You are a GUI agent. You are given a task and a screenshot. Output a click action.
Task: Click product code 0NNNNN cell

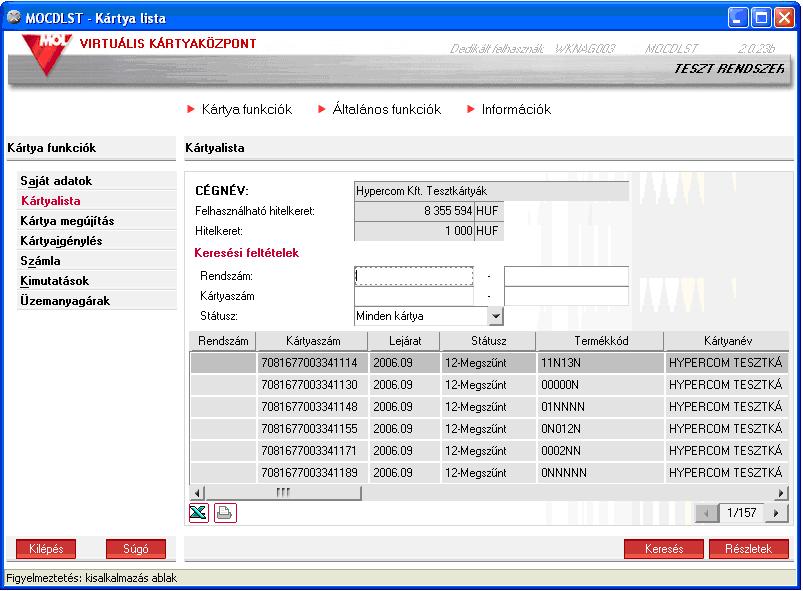tap(600, 473)
